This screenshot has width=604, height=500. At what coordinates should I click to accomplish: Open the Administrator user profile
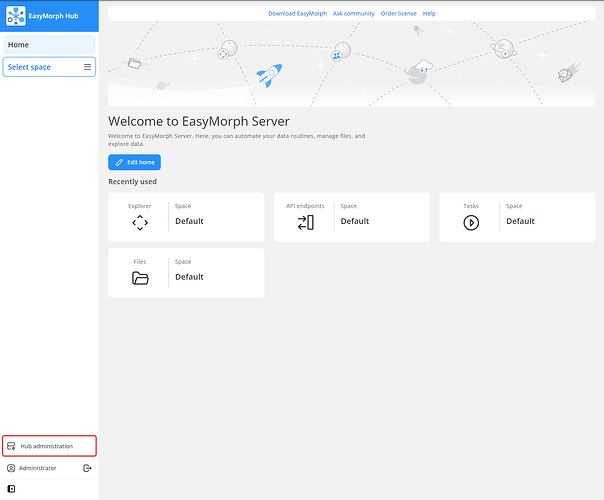click(x=37, y=468)
